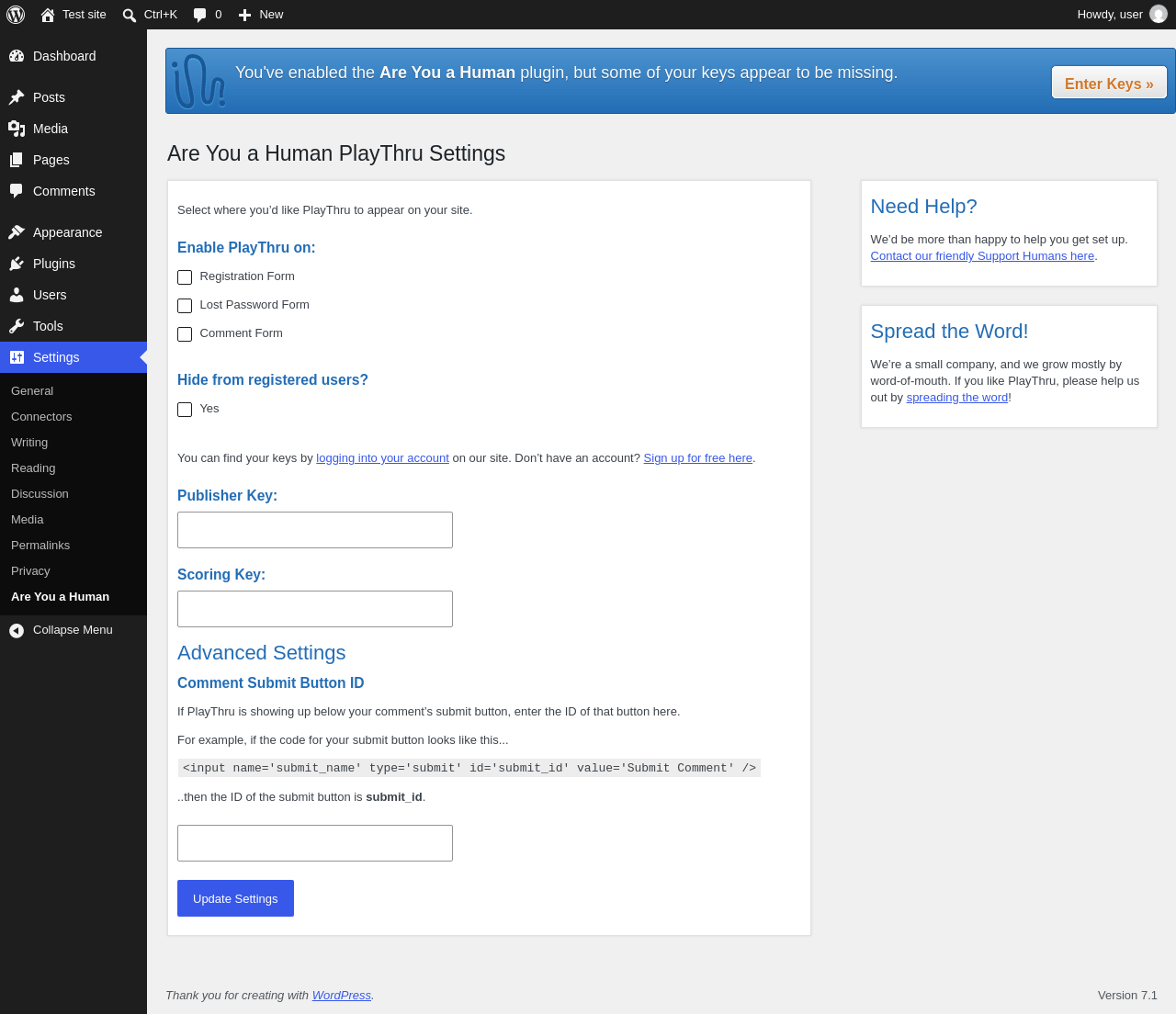
Task: Tick the Comment Form checkbox
Action: point(185,334)
